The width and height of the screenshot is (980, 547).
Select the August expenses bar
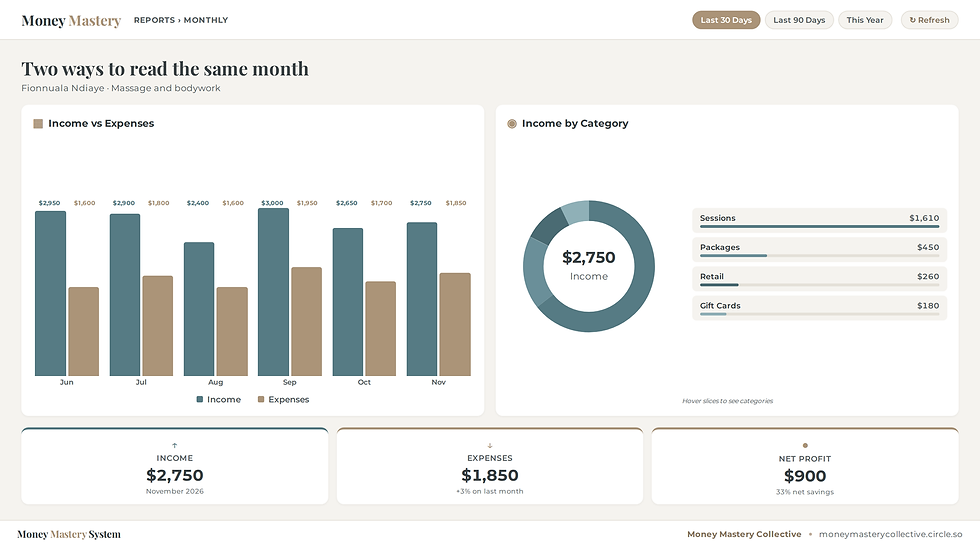coord(232,331)
